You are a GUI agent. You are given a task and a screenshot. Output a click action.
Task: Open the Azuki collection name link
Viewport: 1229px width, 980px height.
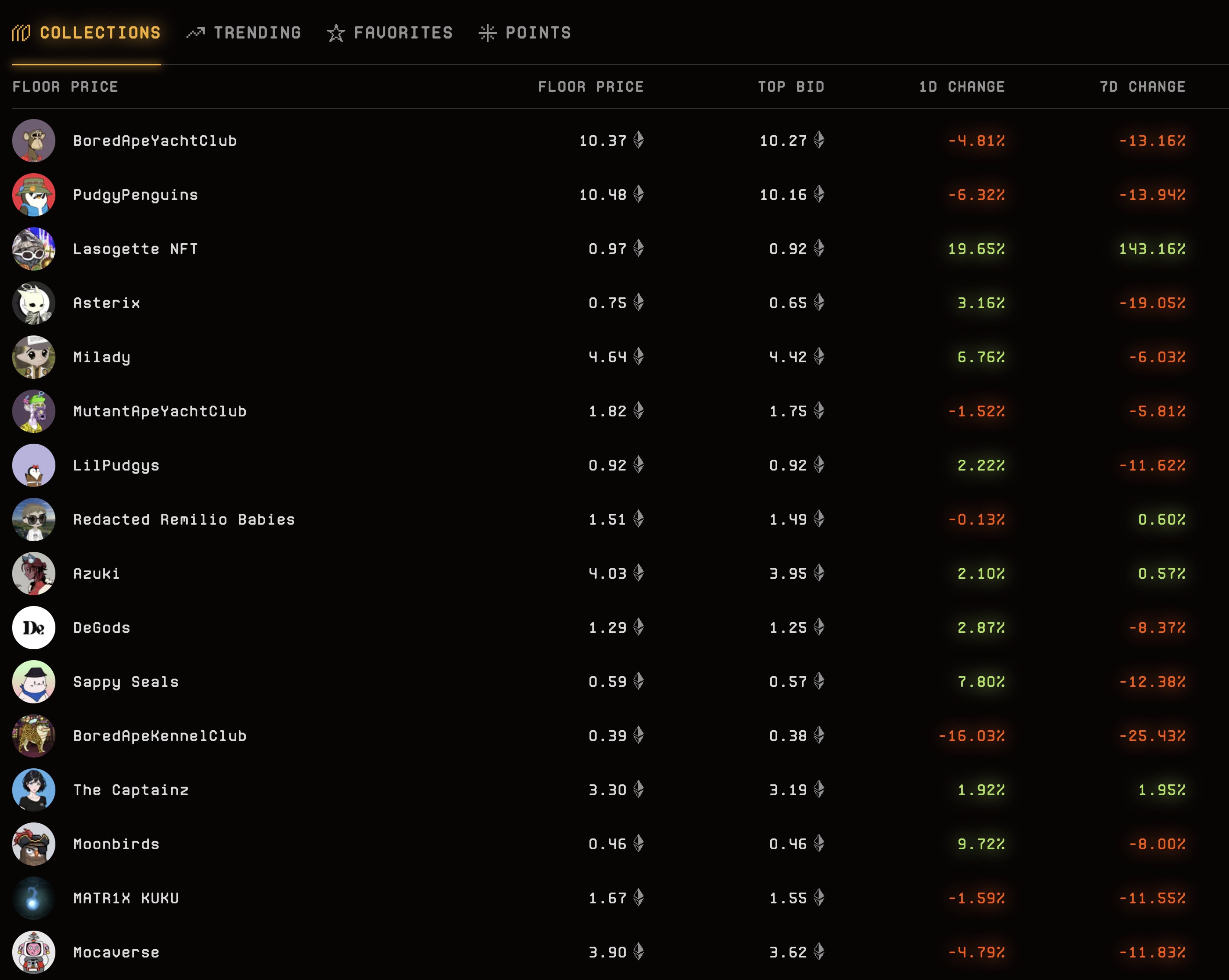[x=97, y=574]
